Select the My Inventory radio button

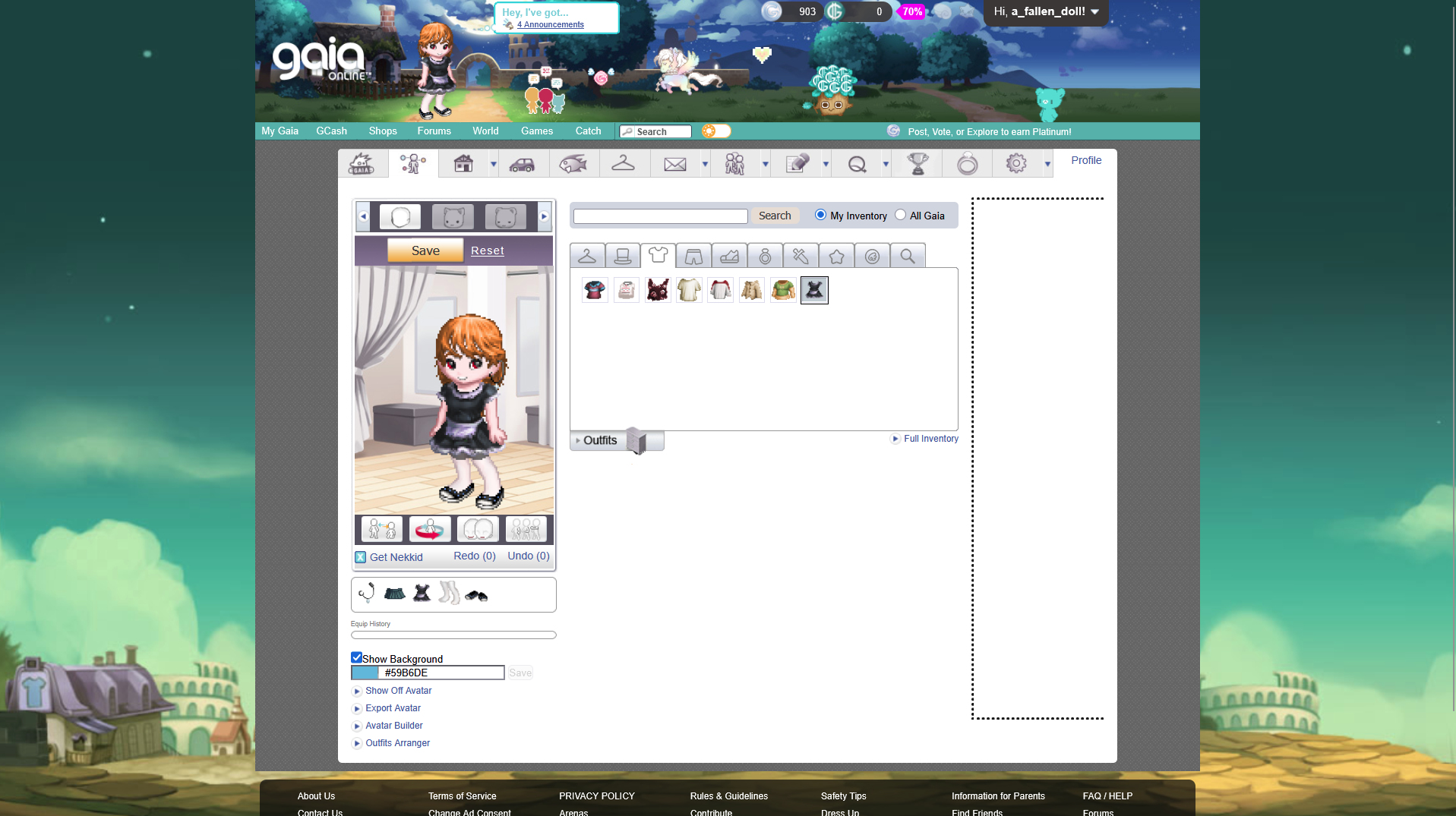pyautogui.click(x=820, y=215)
